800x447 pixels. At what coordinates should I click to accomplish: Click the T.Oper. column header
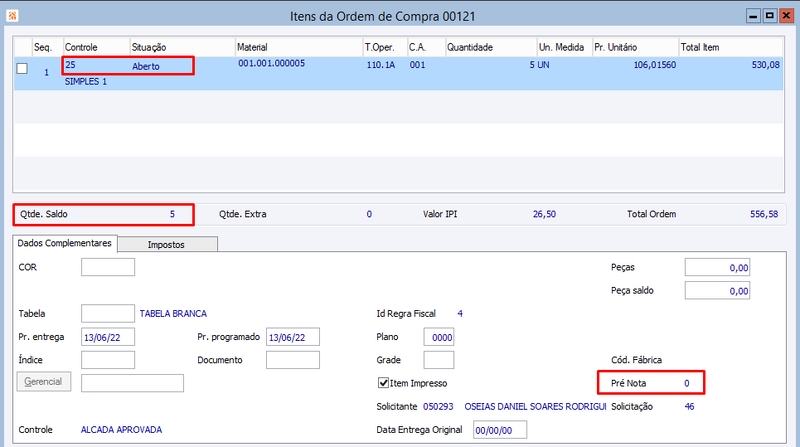385,47
